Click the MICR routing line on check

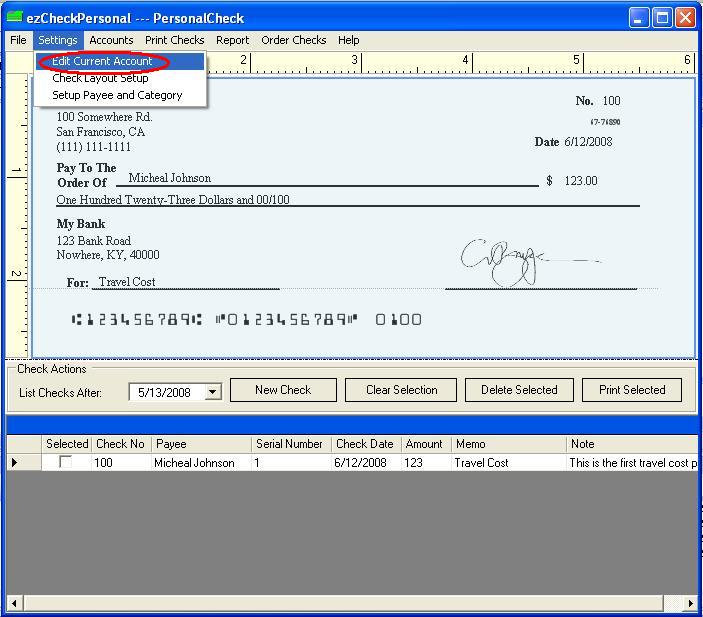pyautogui.click(x=246, y=320)
